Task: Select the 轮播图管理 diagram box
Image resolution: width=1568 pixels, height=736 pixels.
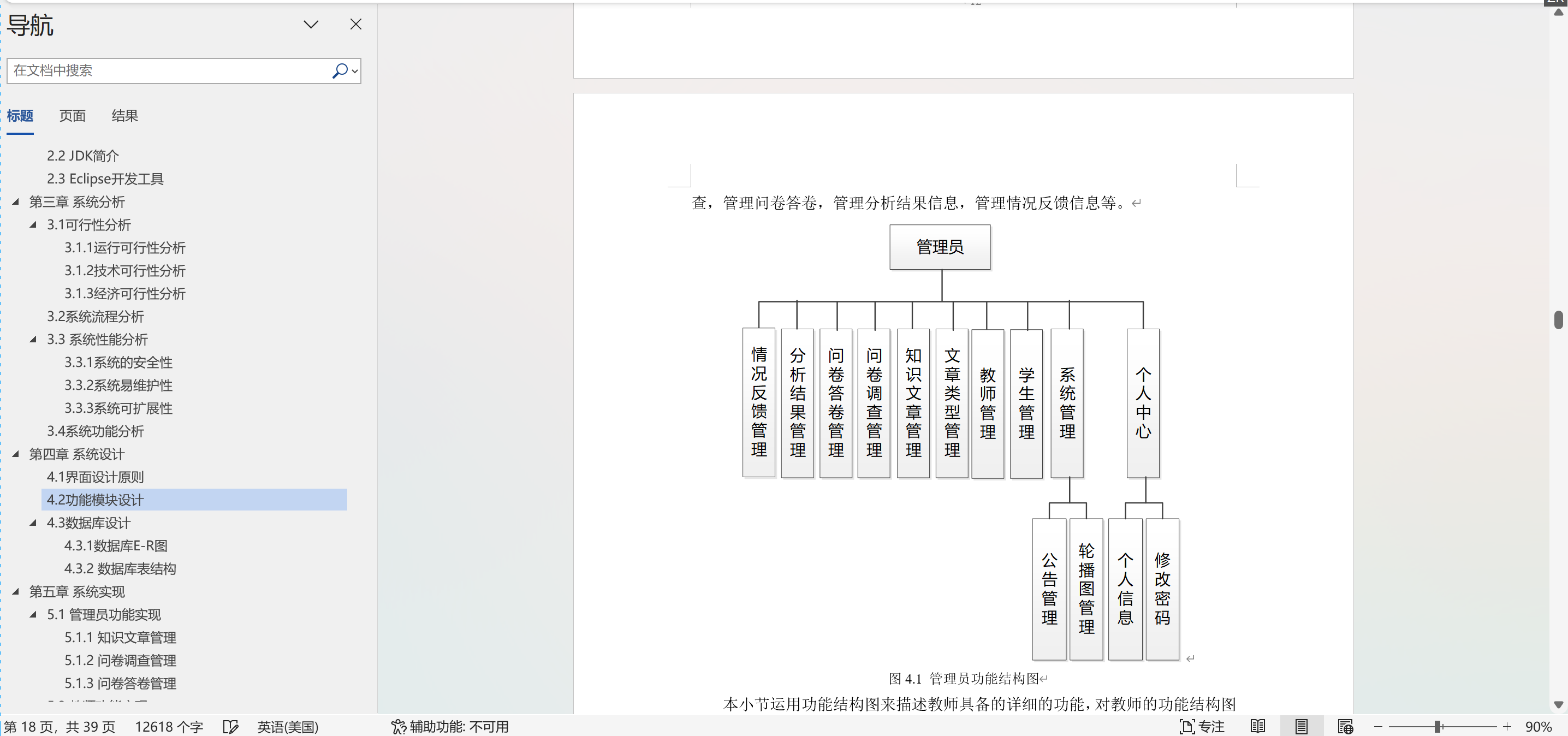Action: pyautogui.click(x=1086, y=589)
